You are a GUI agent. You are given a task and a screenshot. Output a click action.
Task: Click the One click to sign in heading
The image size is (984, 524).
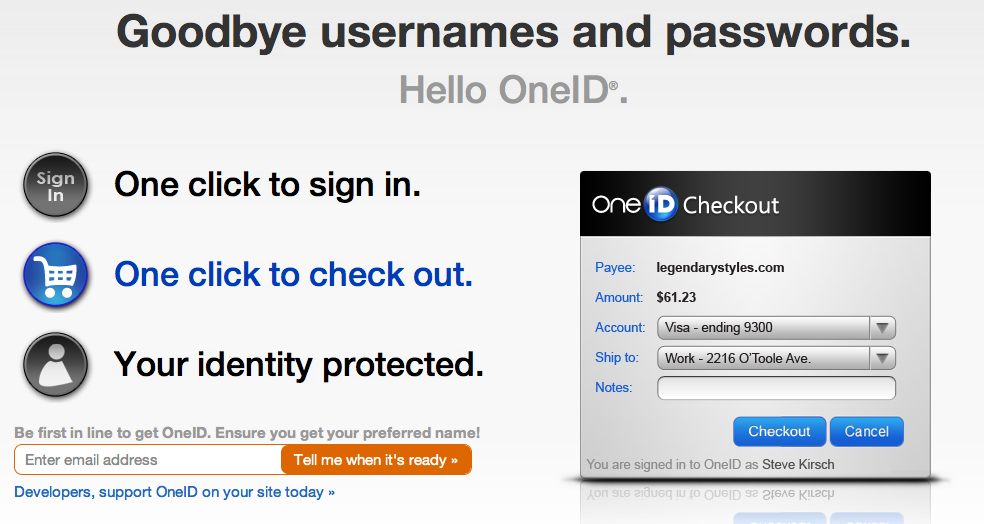[x=267, y=185]
